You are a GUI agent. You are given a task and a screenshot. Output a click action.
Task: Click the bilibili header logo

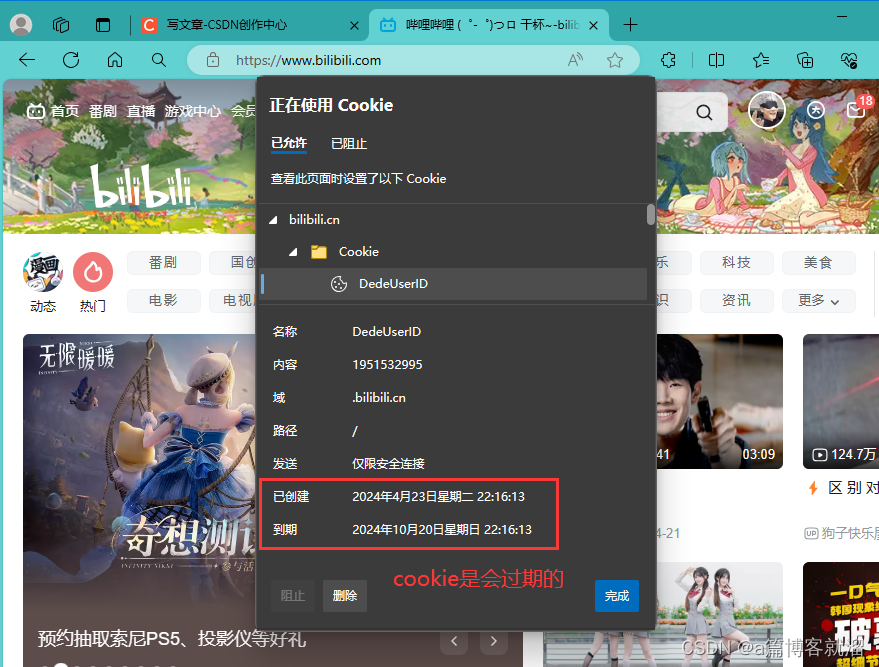point(140,185)
